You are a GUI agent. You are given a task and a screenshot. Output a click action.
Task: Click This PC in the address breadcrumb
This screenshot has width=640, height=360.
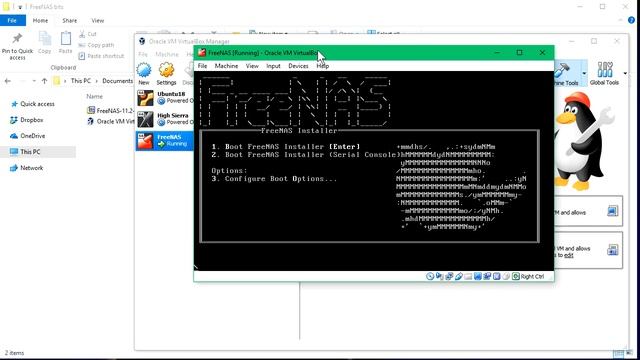80,81
